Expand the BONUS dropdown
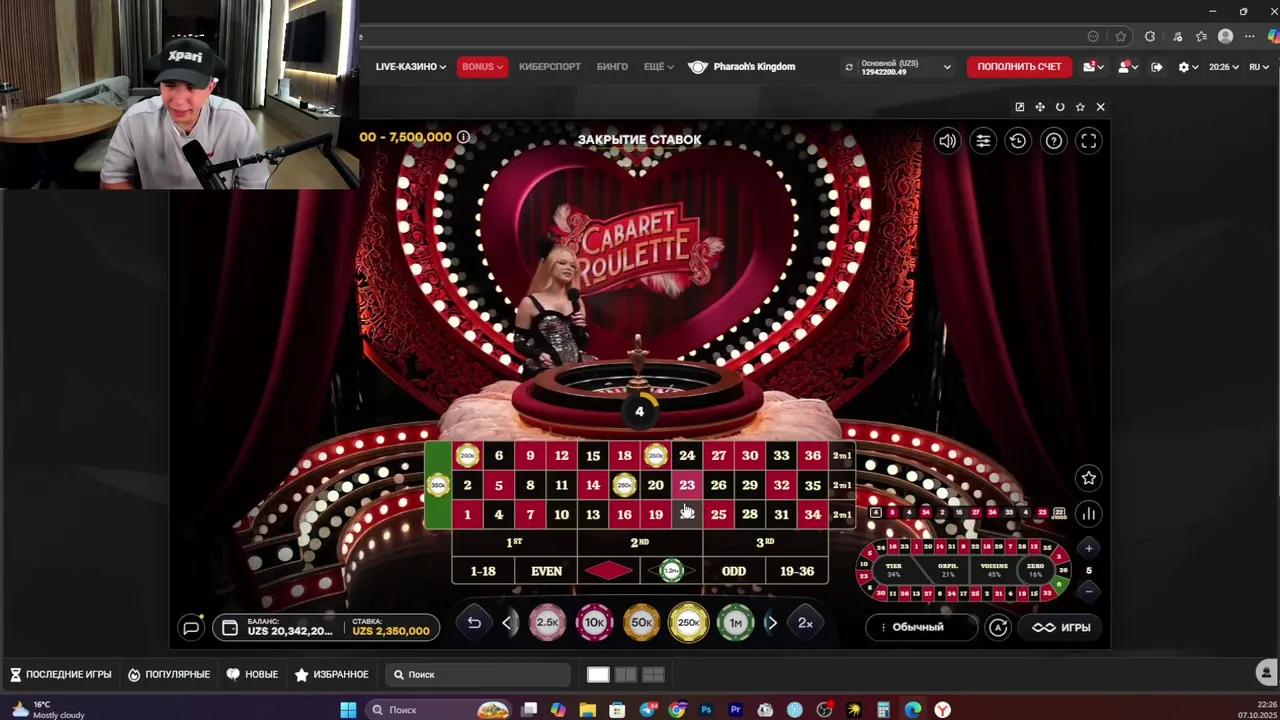Image resolution: width=1280 pixels, height=720 pixels. click(483, 67)
